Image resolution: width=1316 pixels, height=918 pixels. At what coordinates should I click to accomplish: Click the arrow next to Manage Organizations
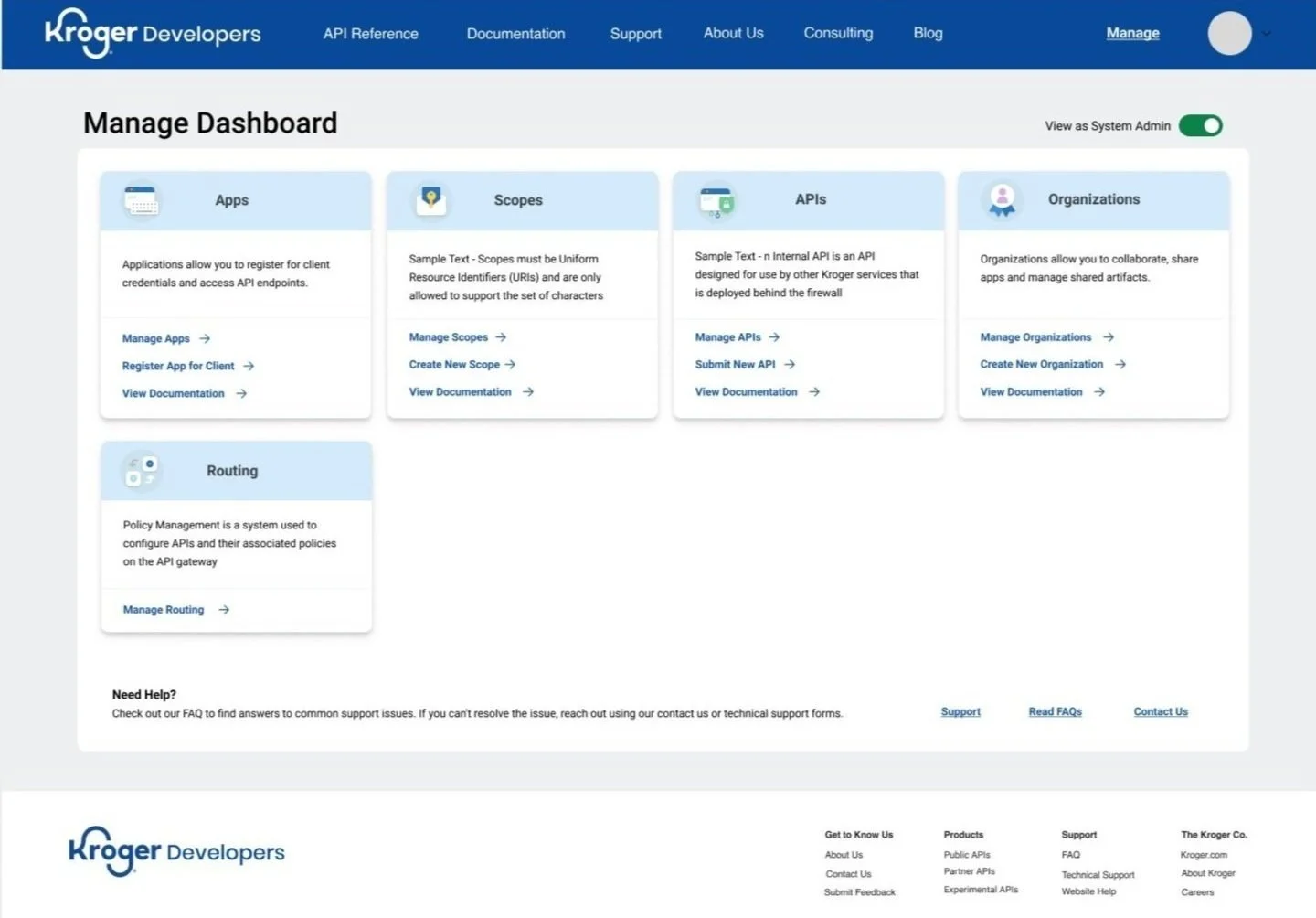tap(1109, 337)
